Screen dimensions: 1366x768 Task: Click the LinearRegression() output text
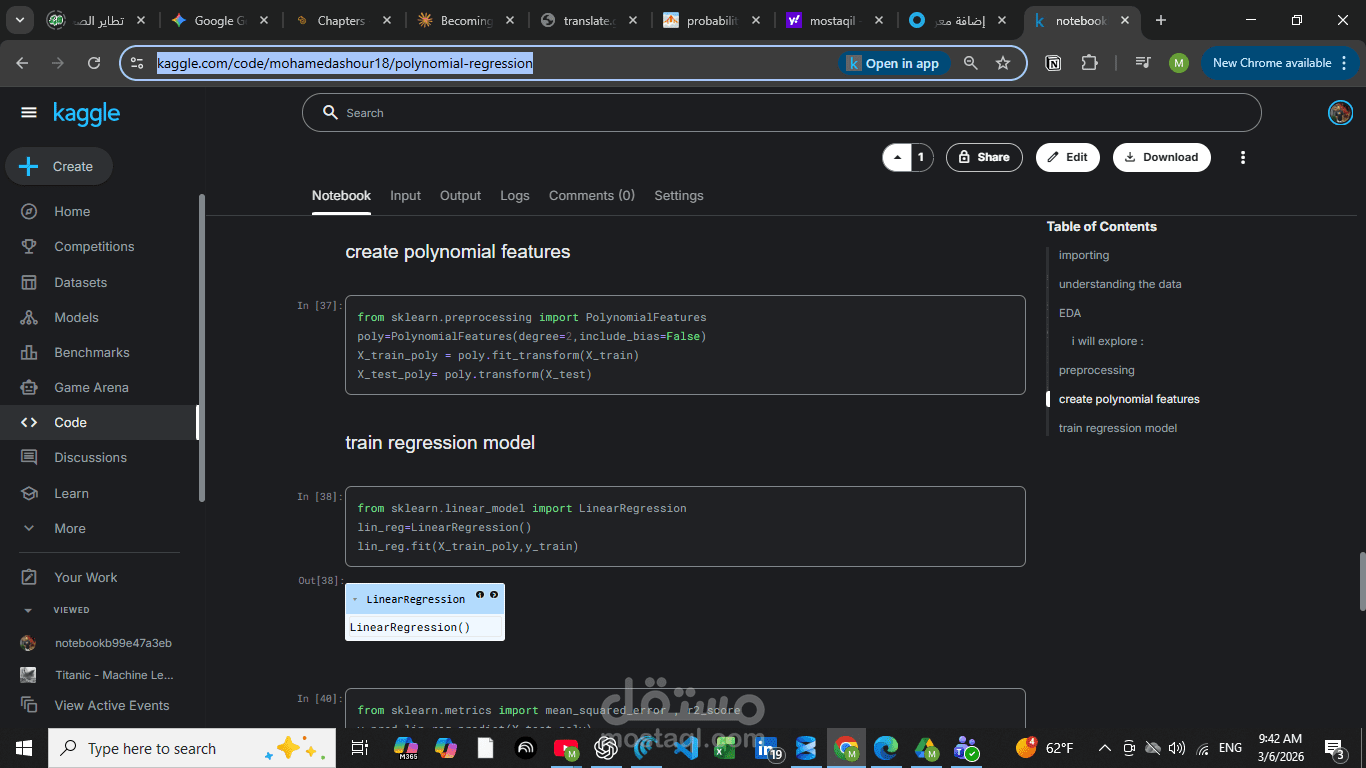(410, 627)
